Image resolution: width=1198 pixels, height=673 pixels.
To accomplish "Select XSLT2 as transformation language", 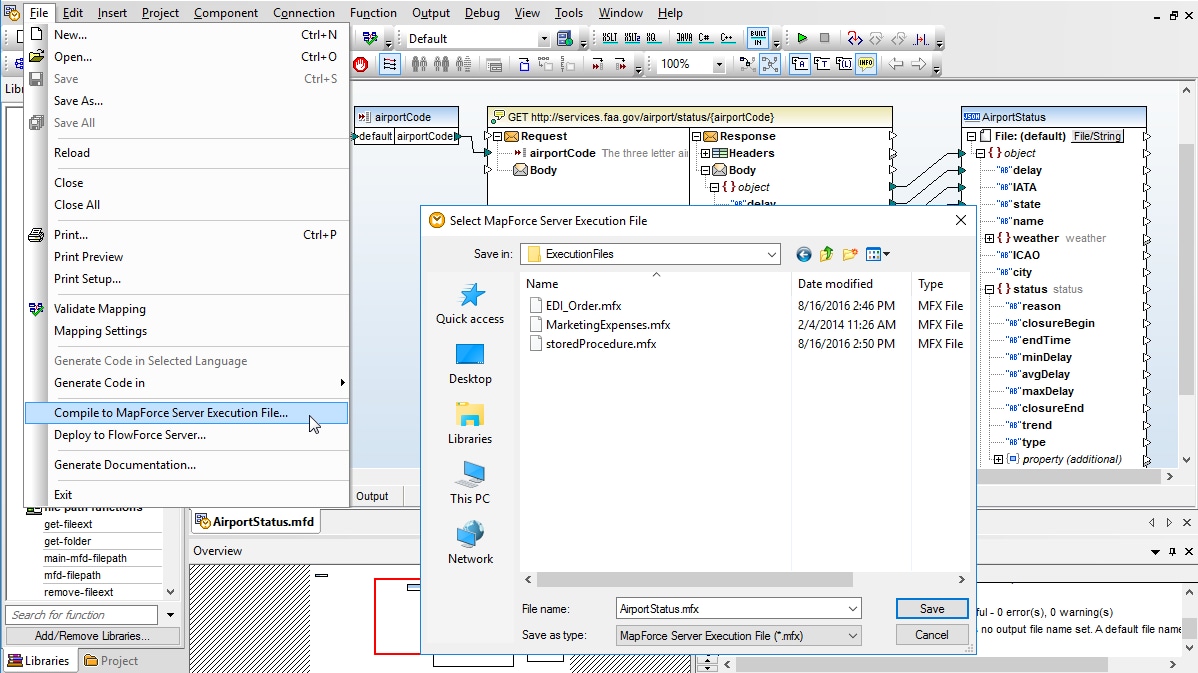I will tap(632, 38).
